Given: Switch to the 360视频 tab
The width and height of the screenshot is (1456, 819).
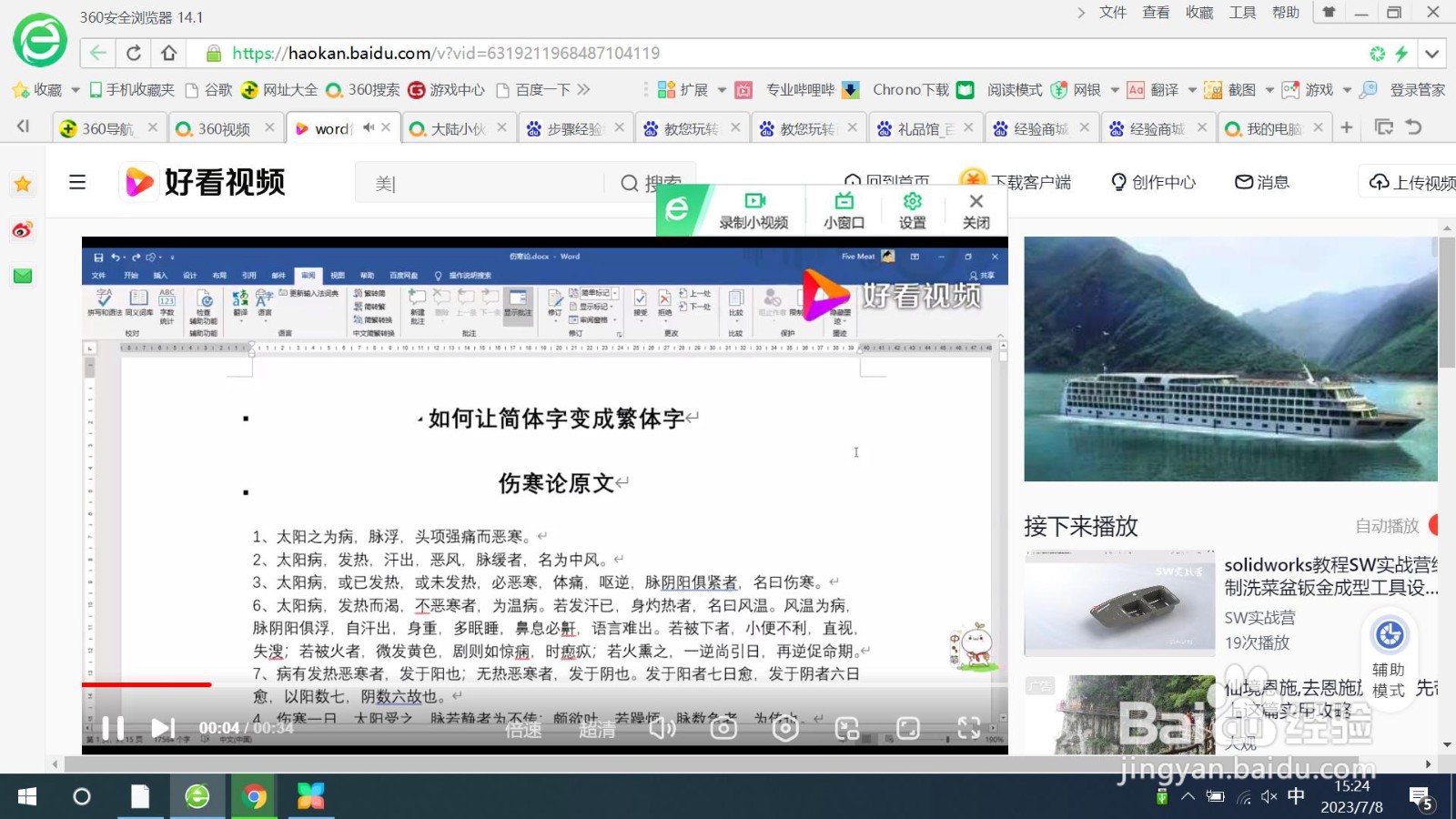Looking at the screenshot, I should click(225, 128).
